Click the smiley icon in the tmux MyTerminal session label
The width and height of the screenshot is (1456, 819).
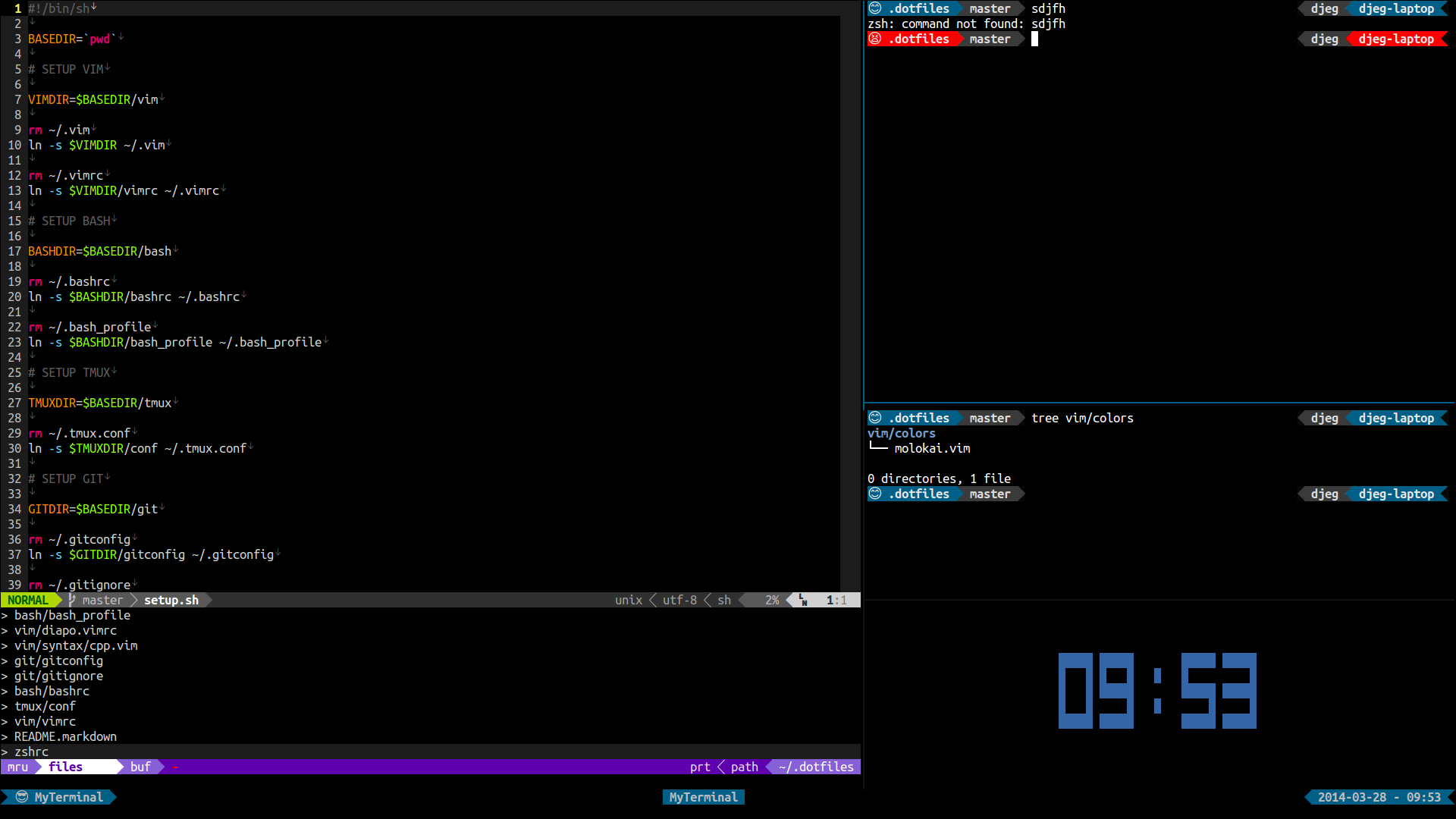coord(22,797)
